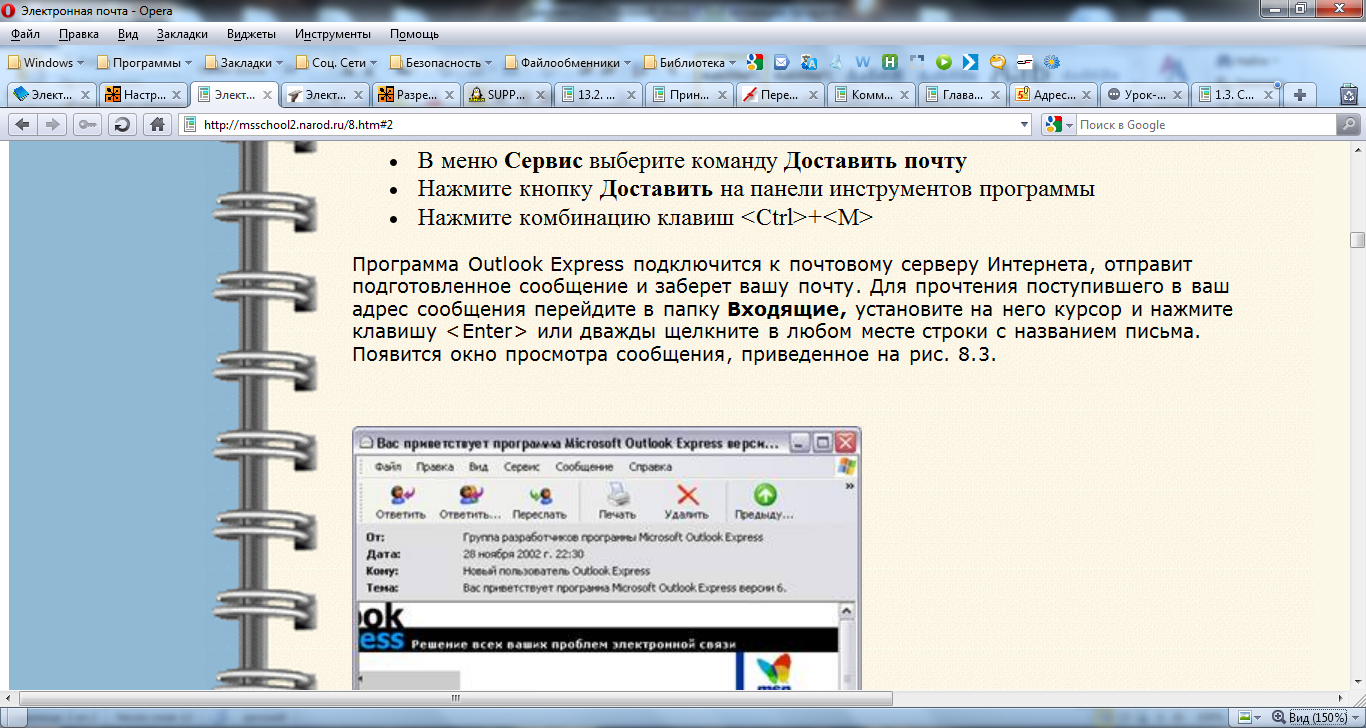Switch to the Прин... tab
1366x728 pixels.
690,95
